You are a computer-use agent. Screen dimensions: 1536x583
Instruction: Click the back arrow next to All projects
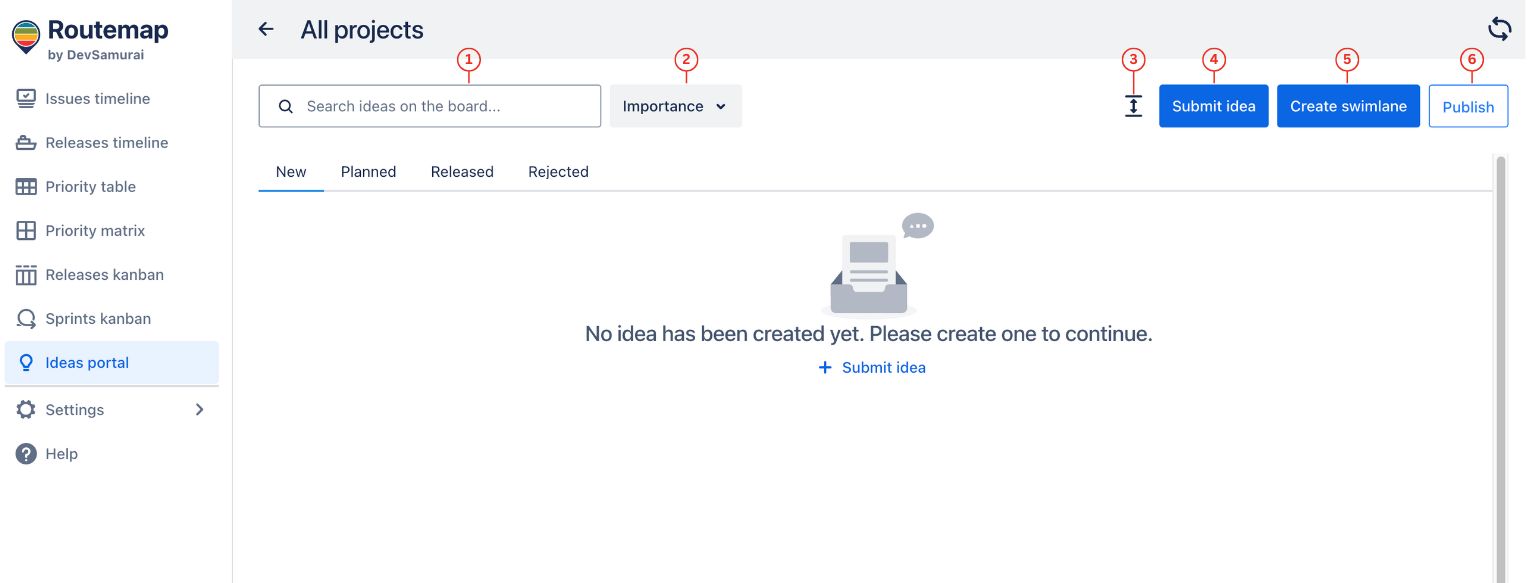coord(265,29)
